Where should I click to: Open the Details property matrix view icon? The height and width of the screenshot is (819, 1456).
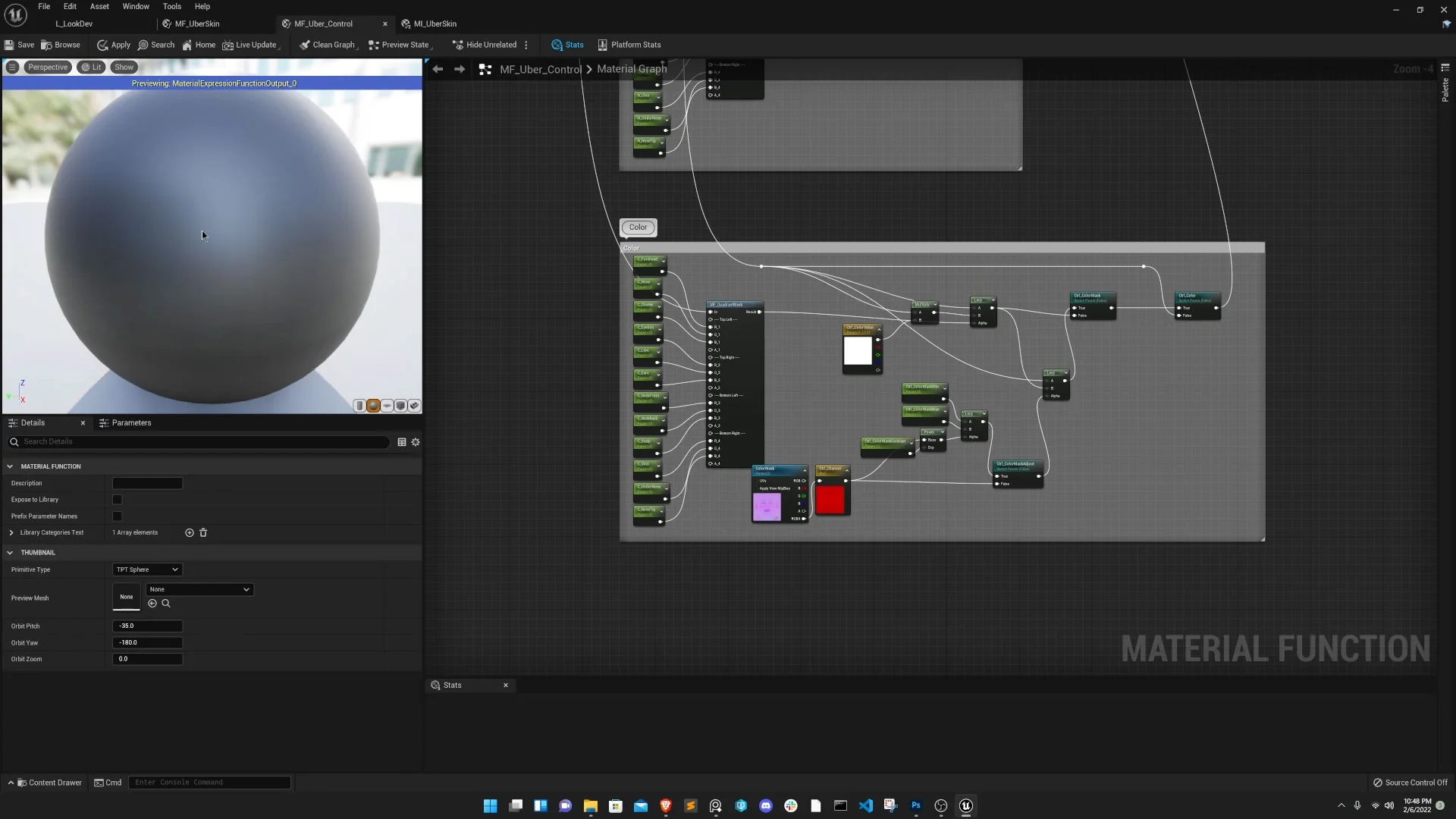(x=402, y=442)
